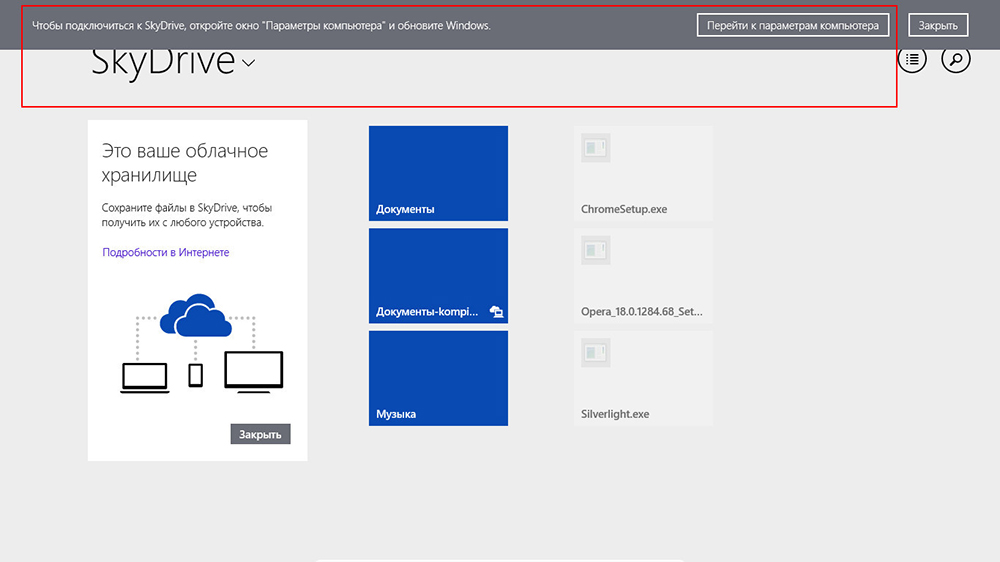
Task: Click the "Это ваше облачное хранилище" heading
Action: [x=184, y=163]
